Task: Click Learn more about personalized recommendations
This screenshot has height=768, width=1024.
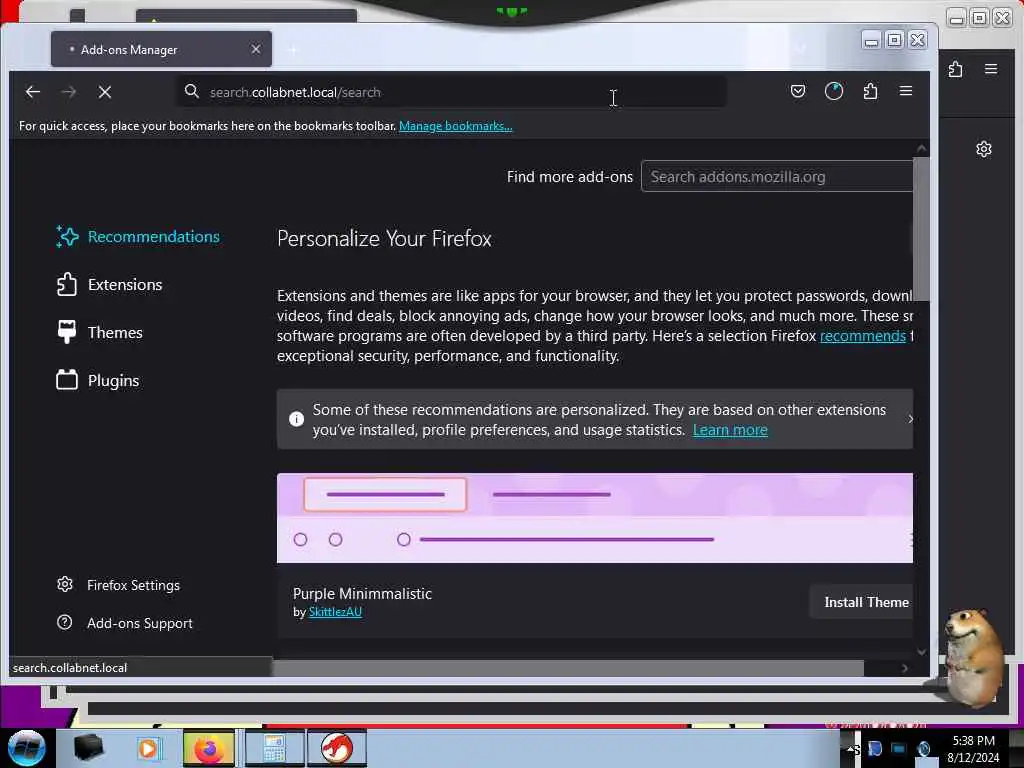Action: (x=729, y=430)
